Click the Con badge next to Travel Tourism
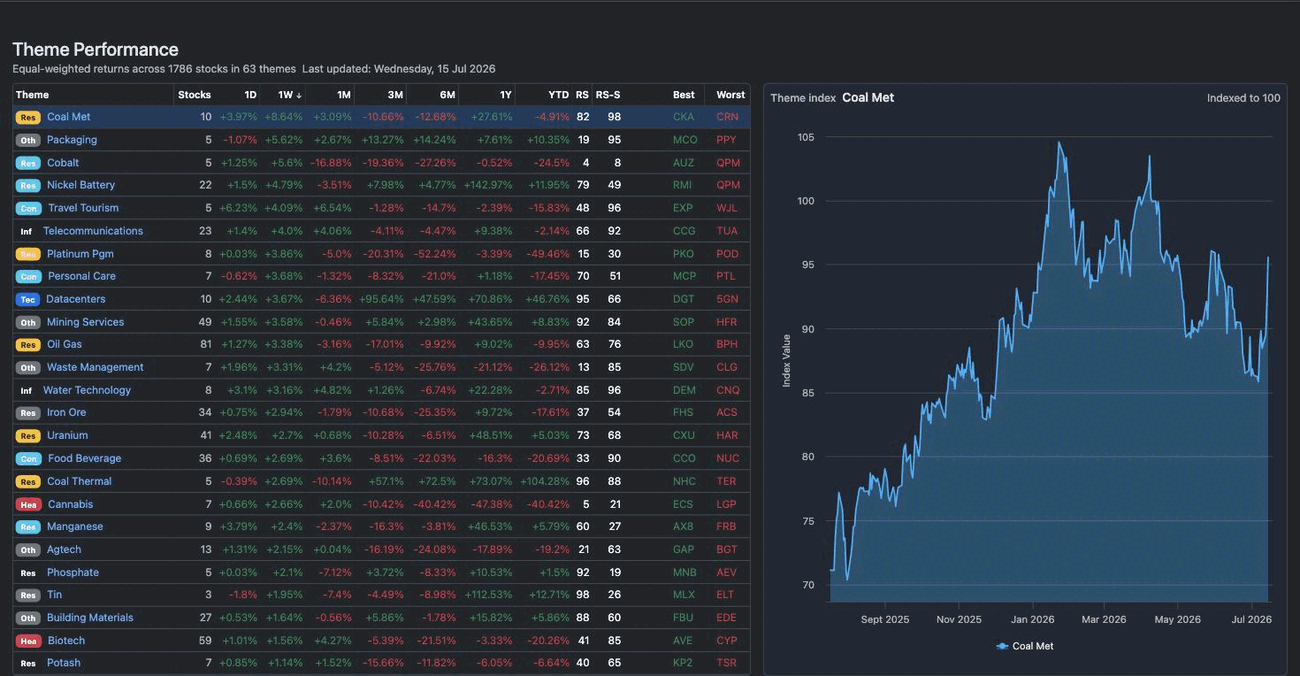 pyautogui.click(x=28, y=208)
